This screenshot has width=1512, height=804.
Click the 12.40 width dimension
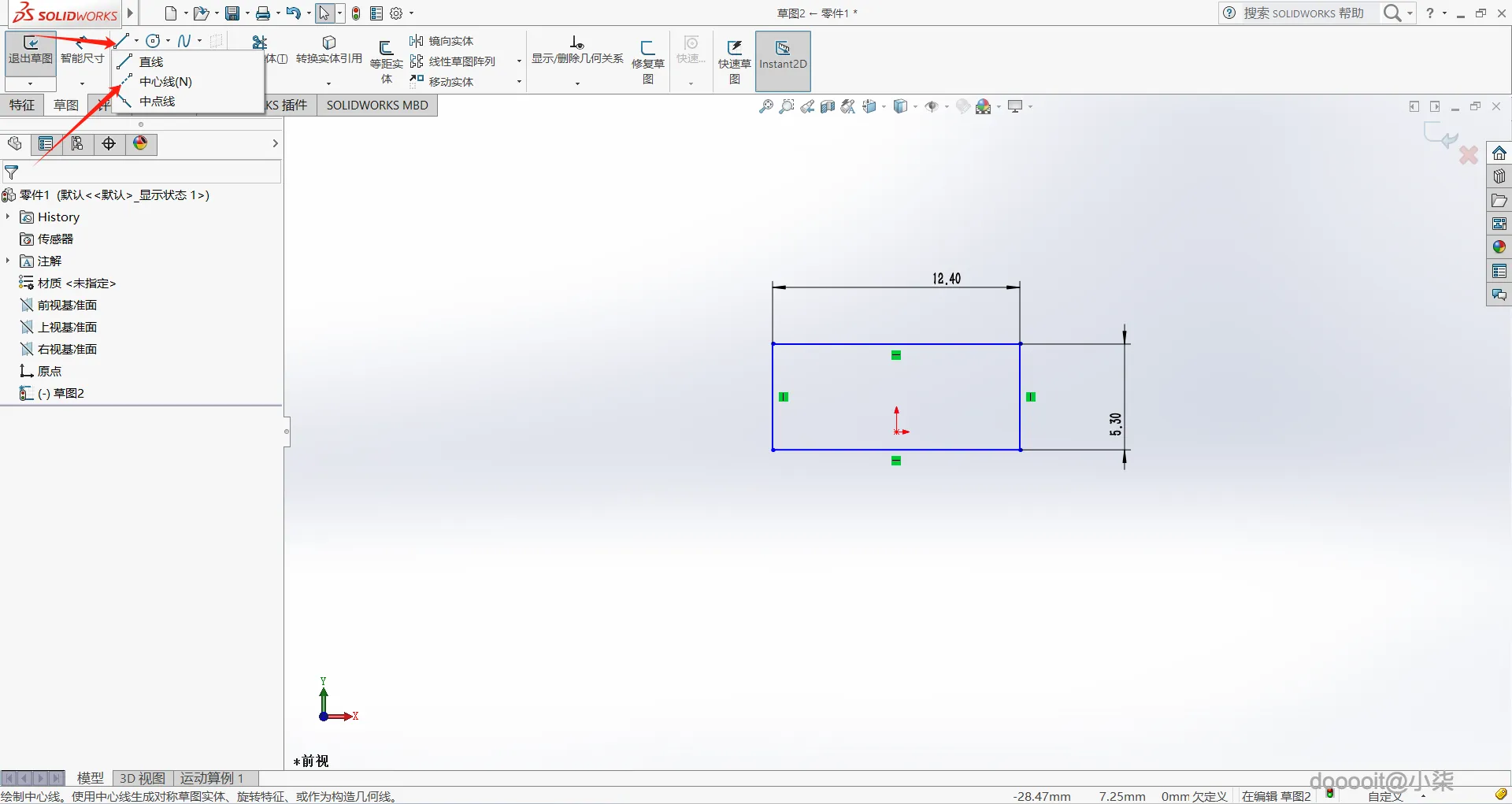click(x=947, y=279)
